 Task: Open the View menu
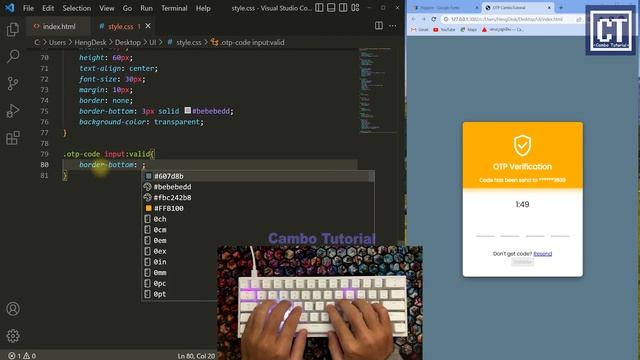107,8
